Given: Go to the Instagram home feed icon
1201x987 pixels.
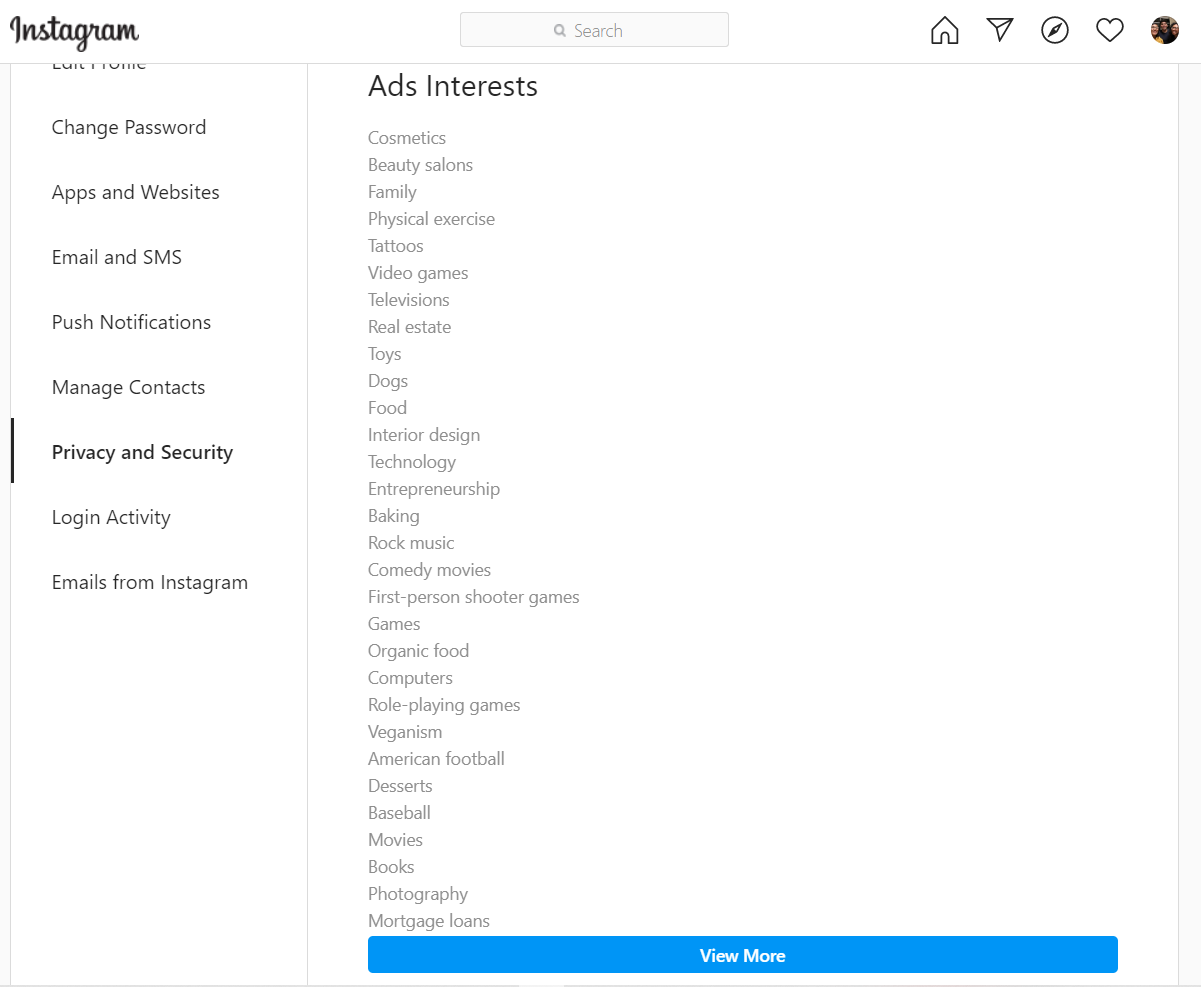Looking at the screenshot, I should 944,31.
